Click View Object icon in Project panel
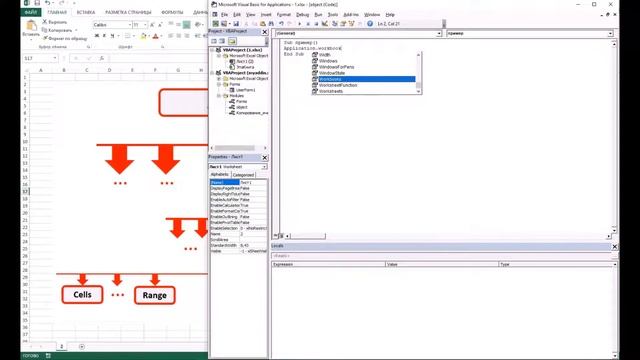This screenshot has height=360, width=640. click(222, 41)
